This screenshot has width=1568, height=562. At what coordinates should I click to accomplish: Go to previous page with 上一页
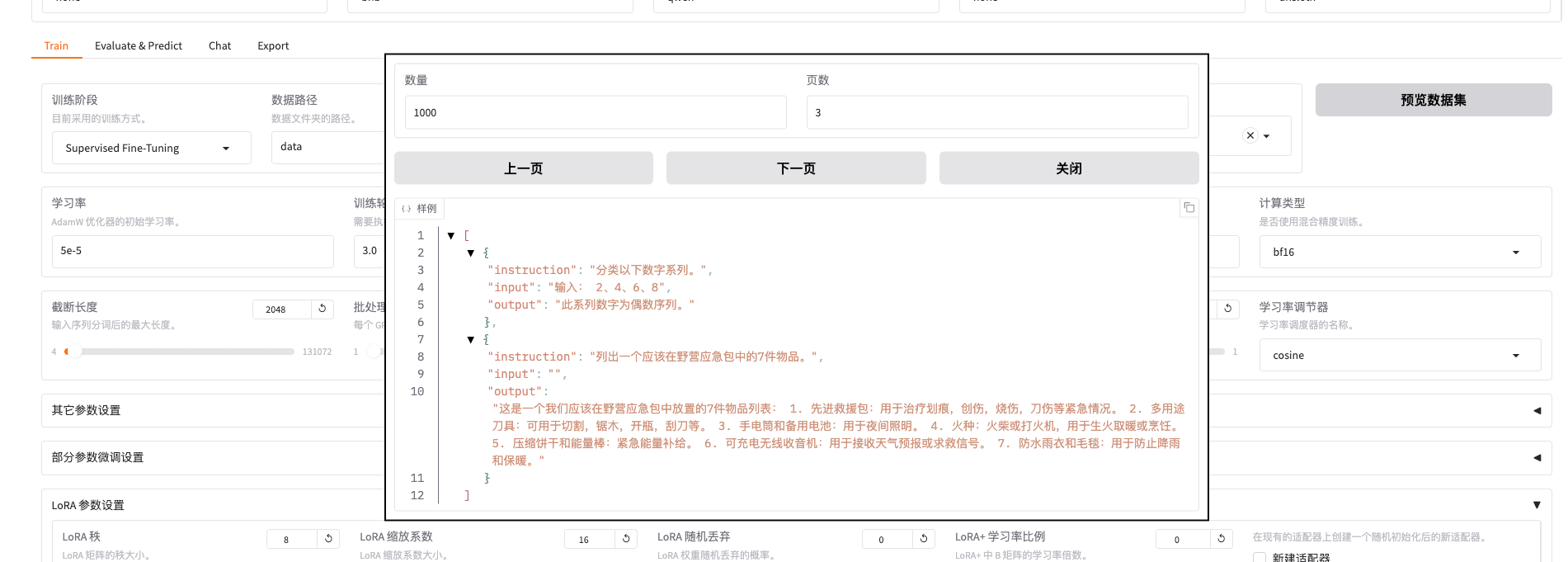524,168
